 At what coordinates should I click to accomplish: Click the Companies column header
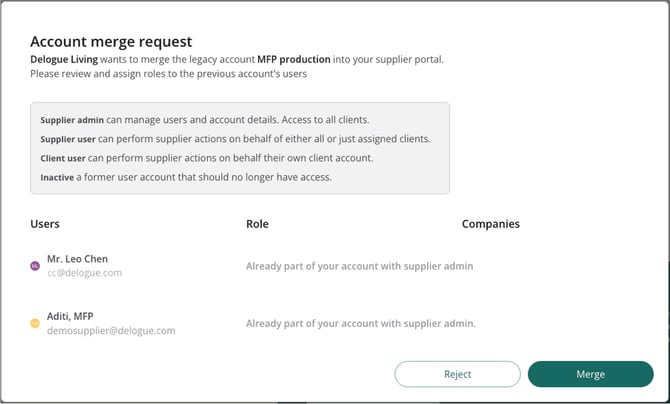coord(490,224)
